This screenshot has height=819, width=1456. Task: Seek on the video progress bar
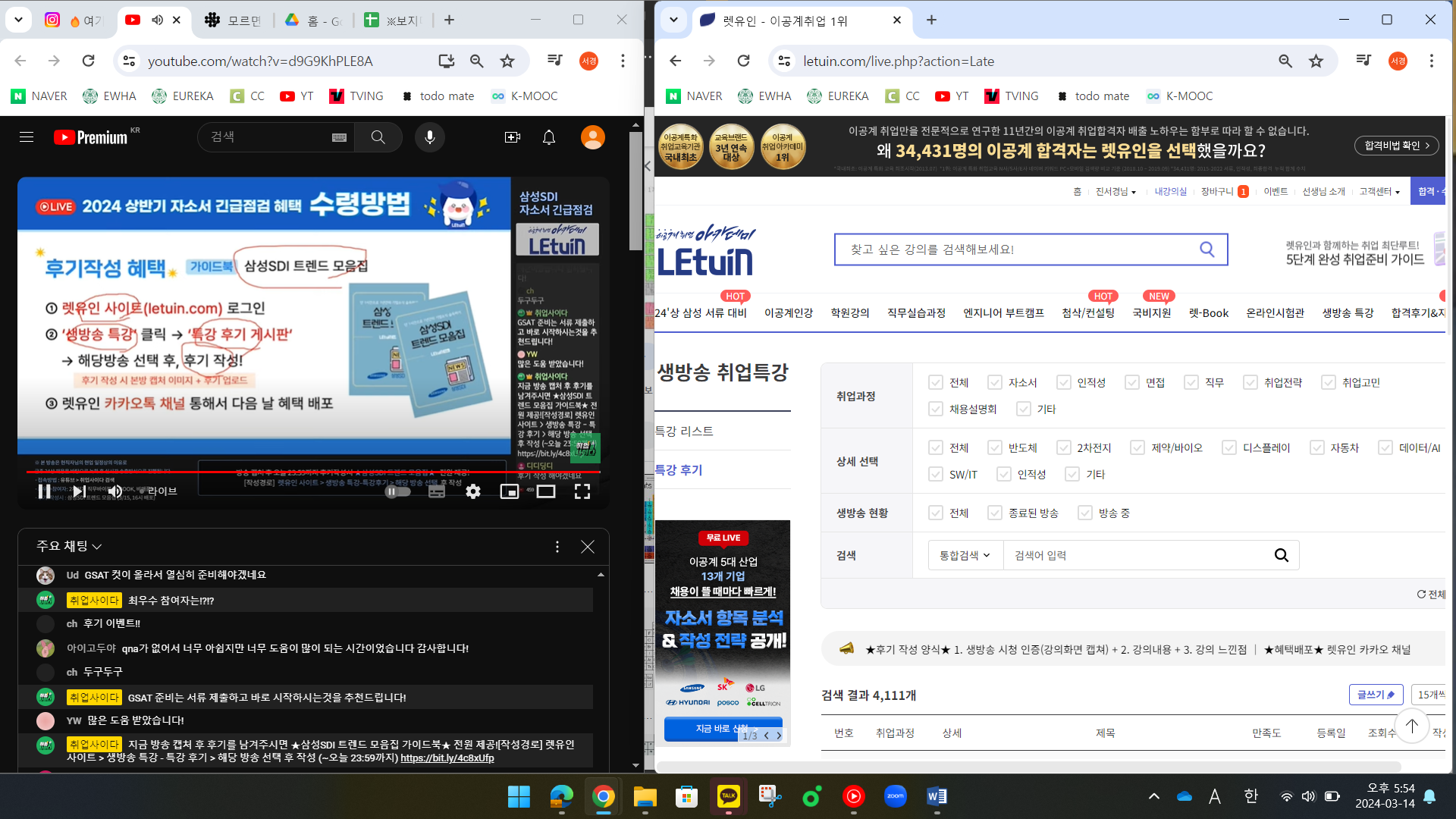(x=303, y=472)
